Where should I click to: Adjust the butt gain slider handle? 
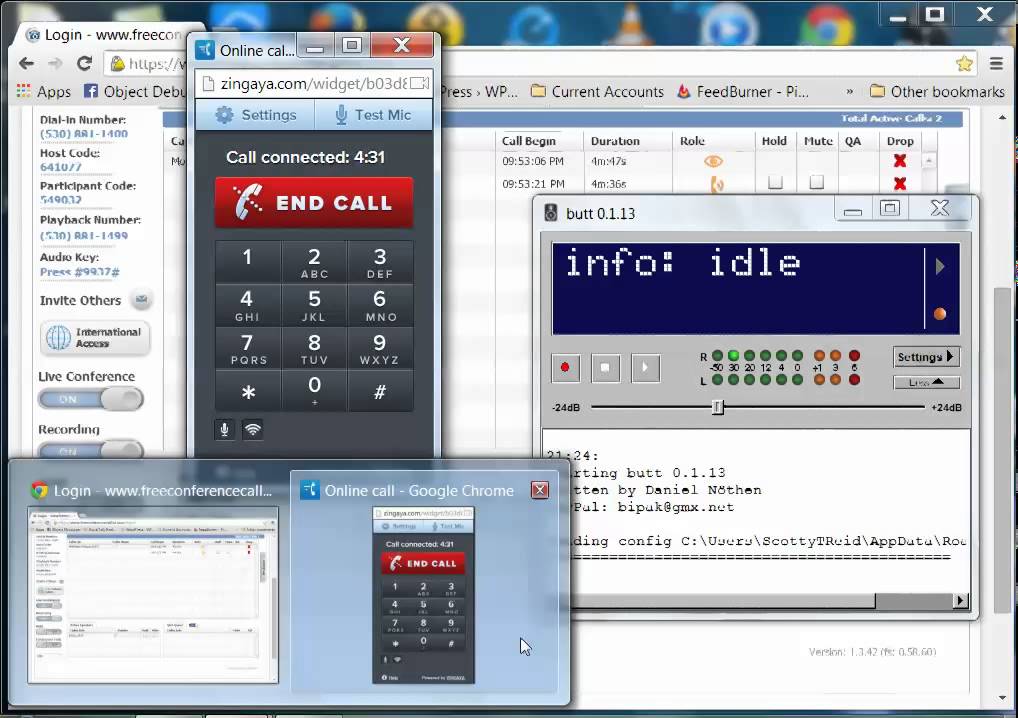(717, 407)
